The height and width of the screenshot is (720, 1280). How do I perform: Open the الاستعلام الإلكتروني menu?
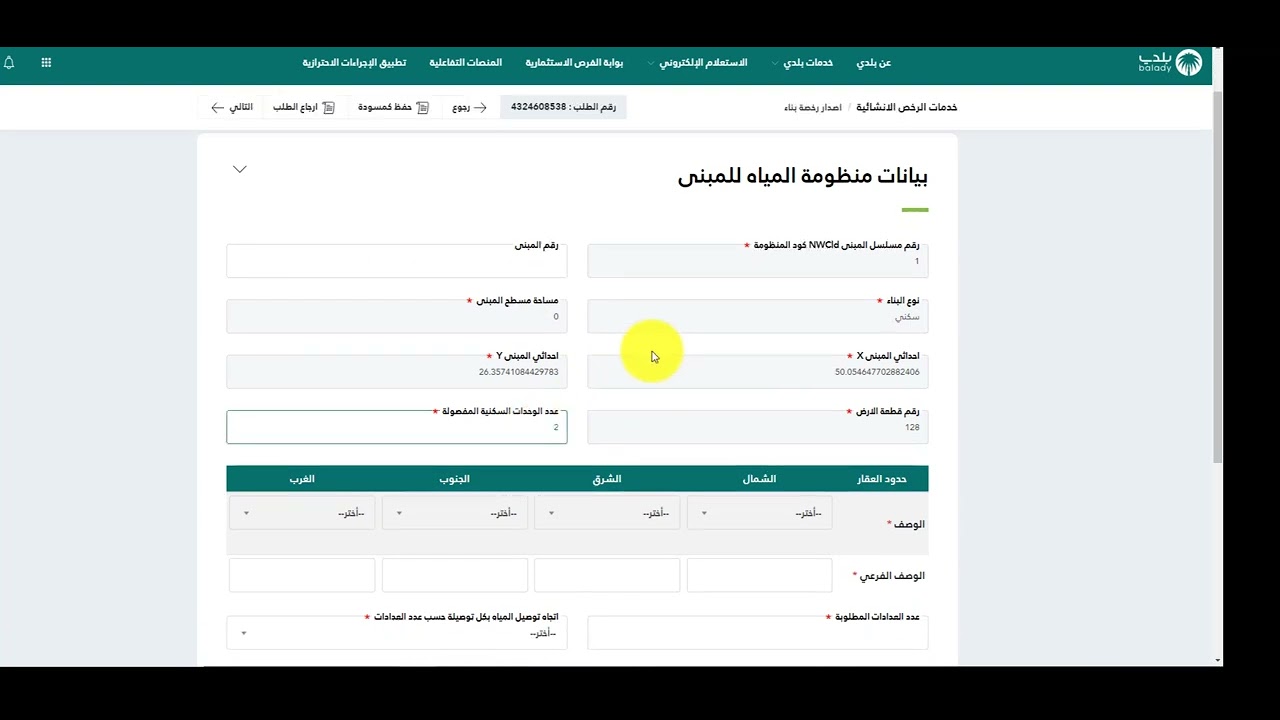tap(702, 63)
